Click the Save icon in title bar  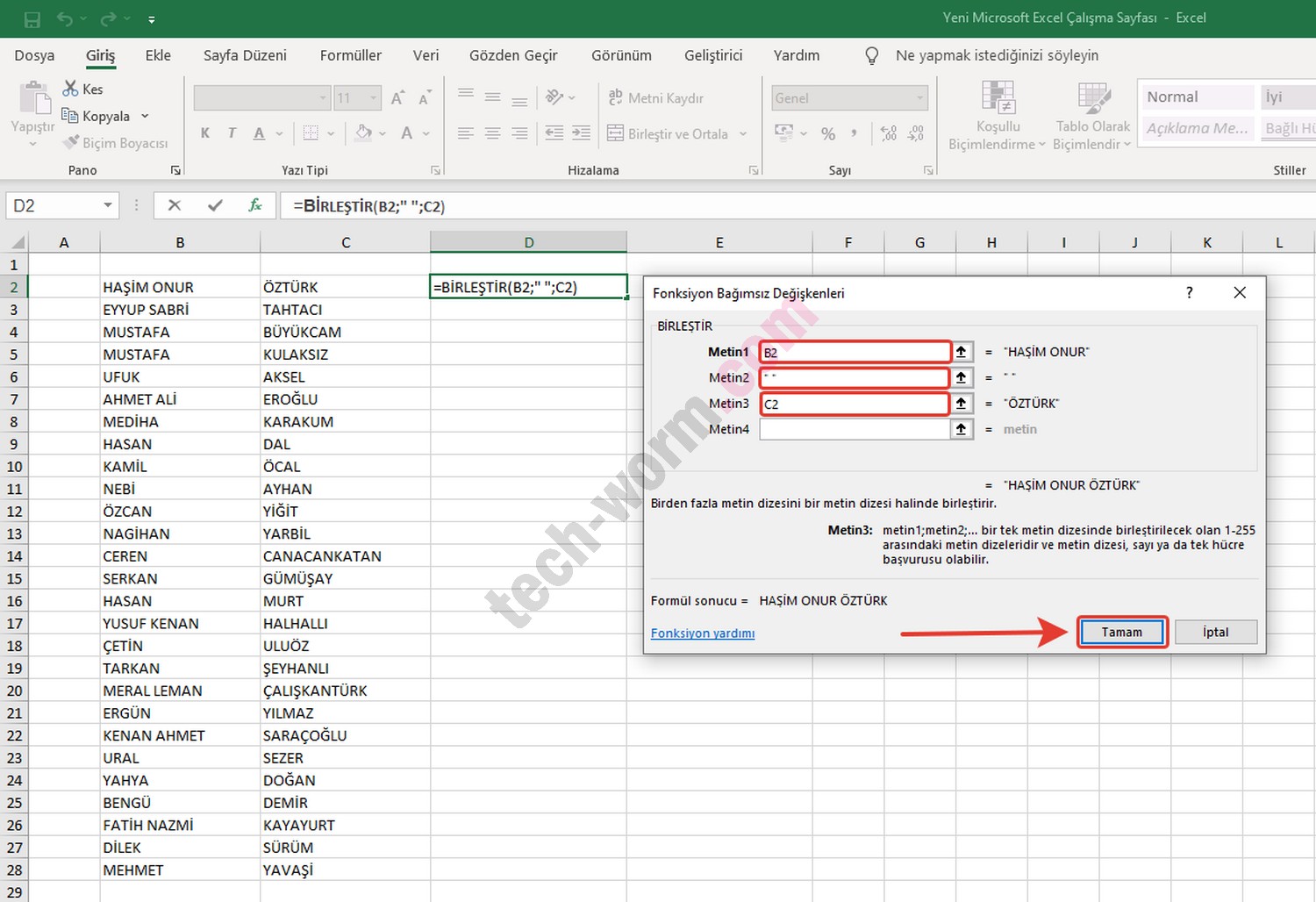pyautogui.click(x=32, y=18)
